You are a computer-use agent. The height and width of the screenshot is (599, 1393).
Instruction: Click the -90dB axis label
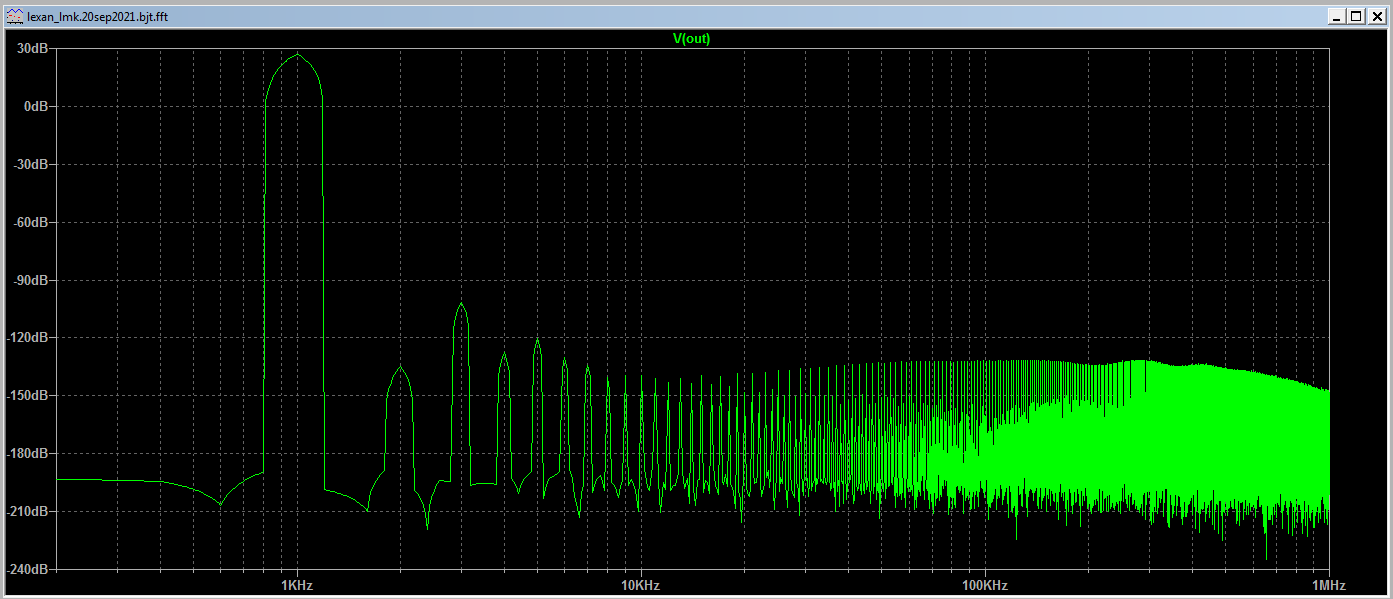31,280
